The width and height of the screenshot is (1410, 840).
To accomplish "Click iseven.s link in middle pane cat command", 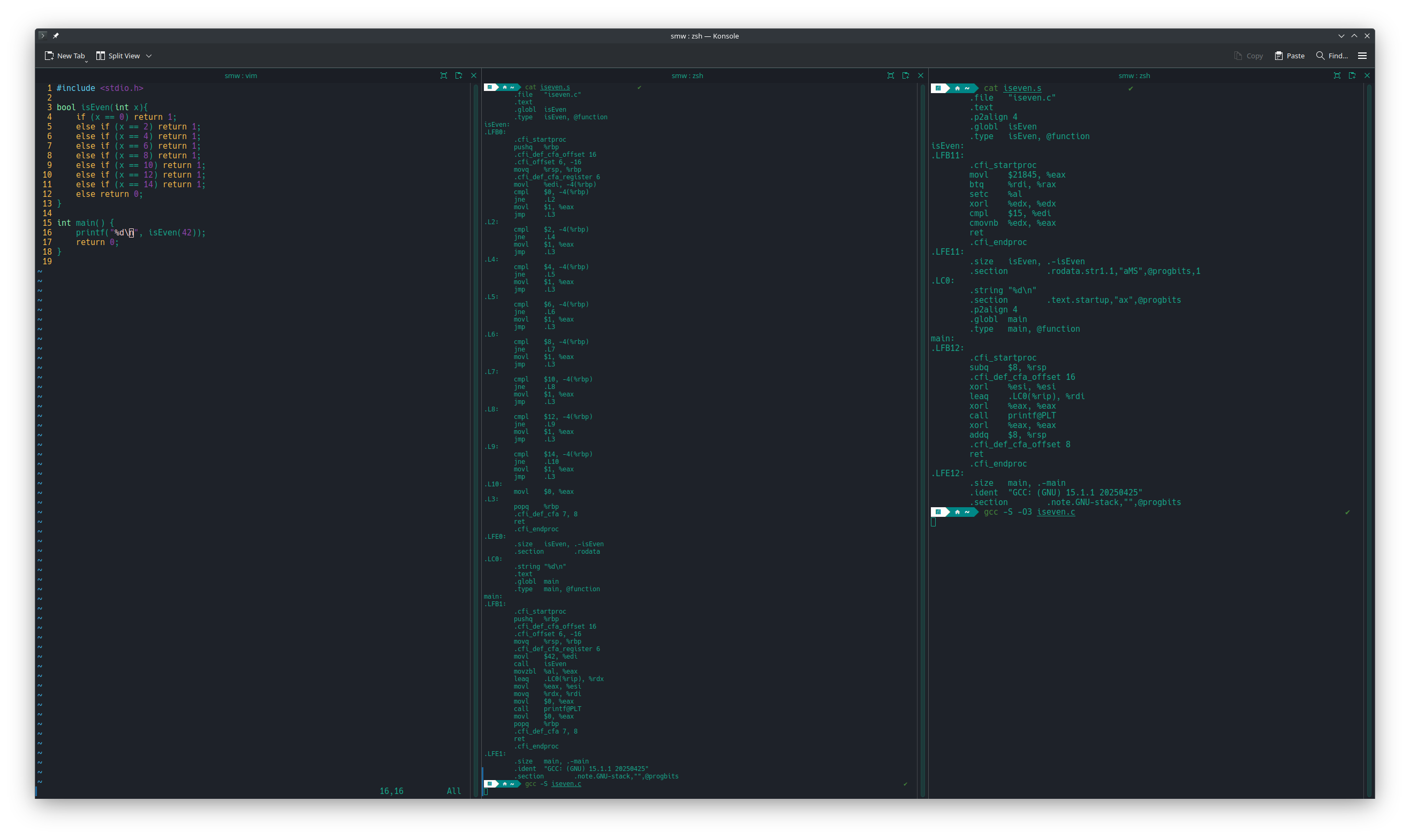I will click(555, 87).
